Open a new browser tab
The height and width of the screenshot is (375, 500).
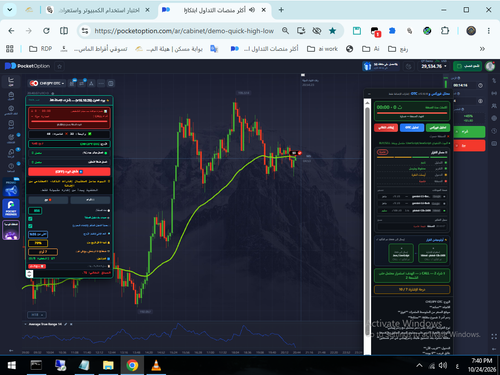pos(281,10)
